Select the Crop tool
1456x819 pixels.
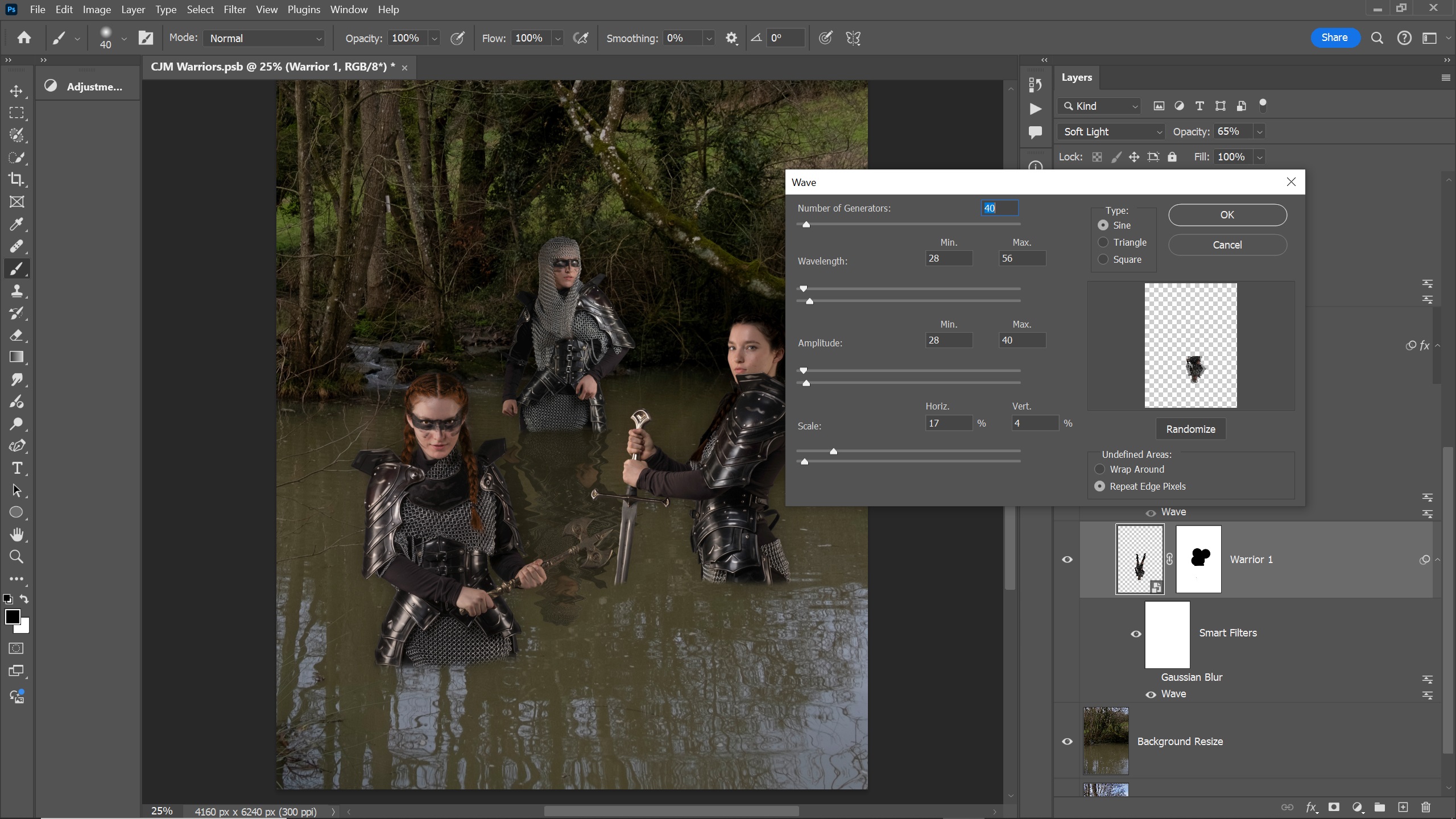coord(16,180)
